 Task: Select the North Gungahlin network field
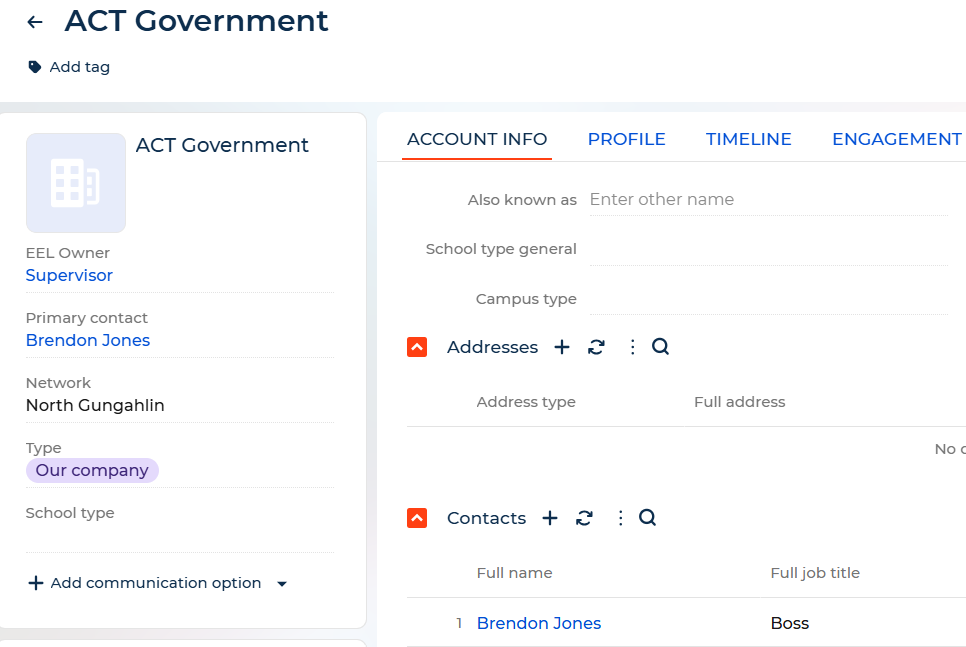click(x=180, y=405)
